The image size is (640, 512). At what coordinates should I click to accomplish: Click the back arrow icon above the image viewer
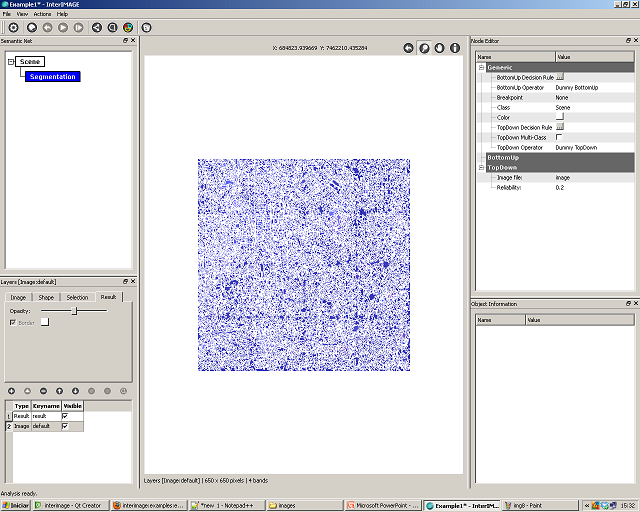[x=408, y=48]
